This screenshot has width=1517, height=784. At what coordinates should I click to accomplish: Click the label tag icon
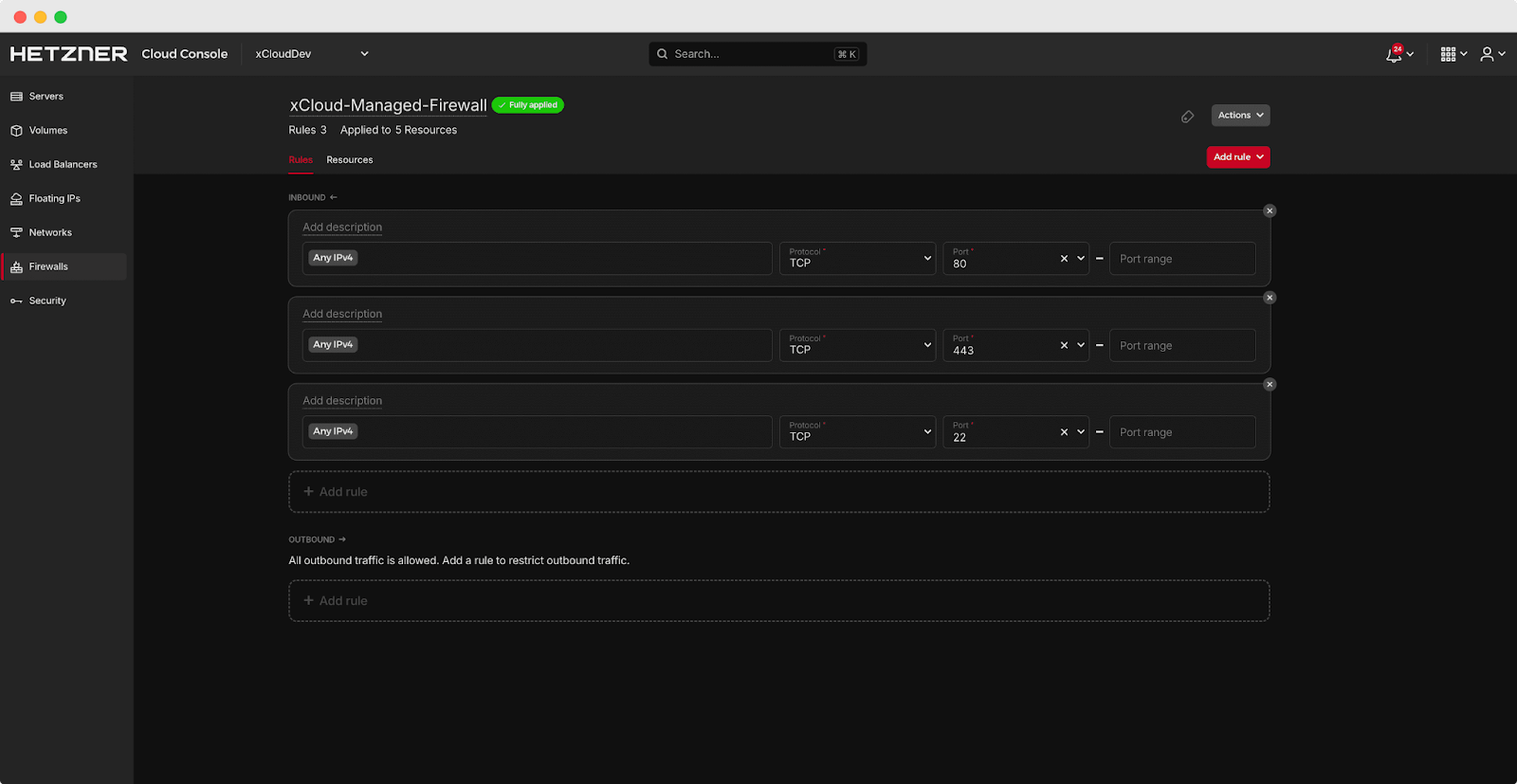click(x=1187, y=117)
